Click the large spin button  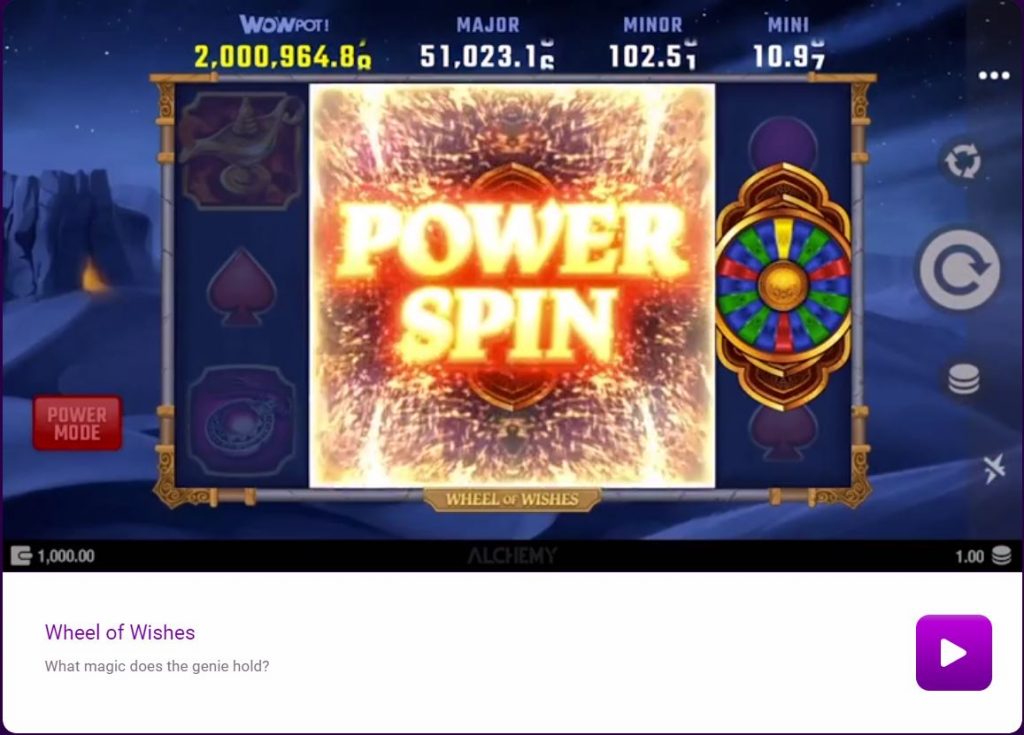point(959,269)
